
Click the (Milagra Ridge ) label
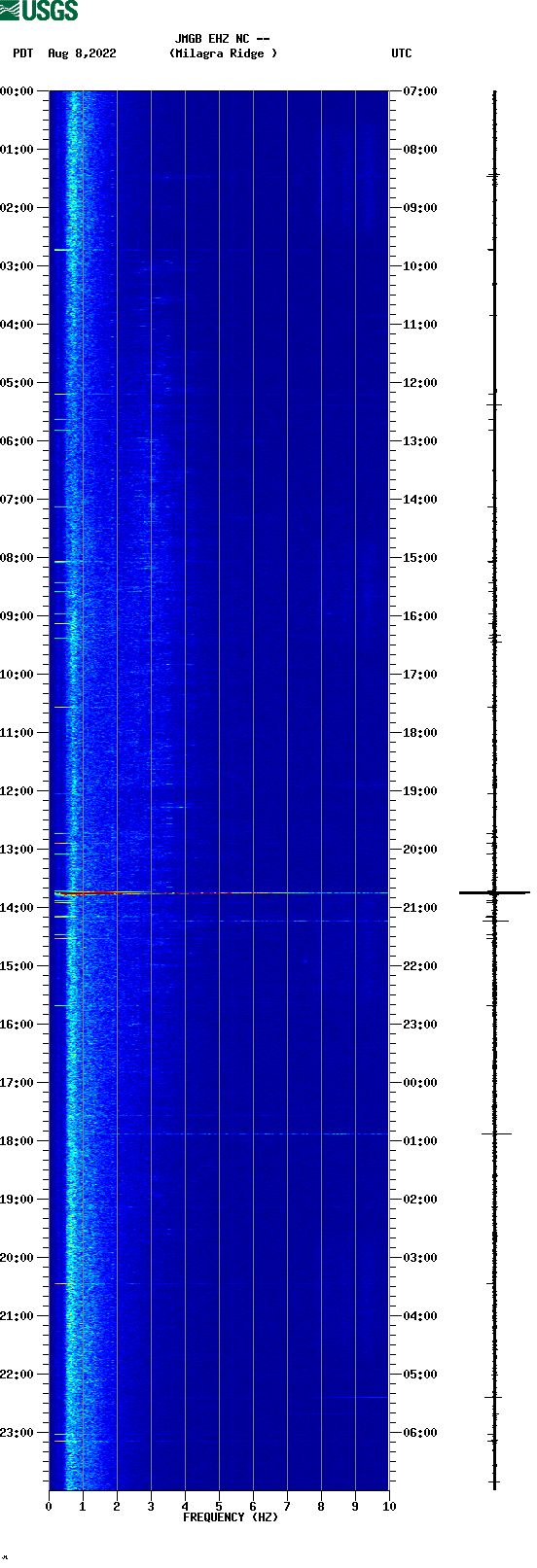pos(223,53)
